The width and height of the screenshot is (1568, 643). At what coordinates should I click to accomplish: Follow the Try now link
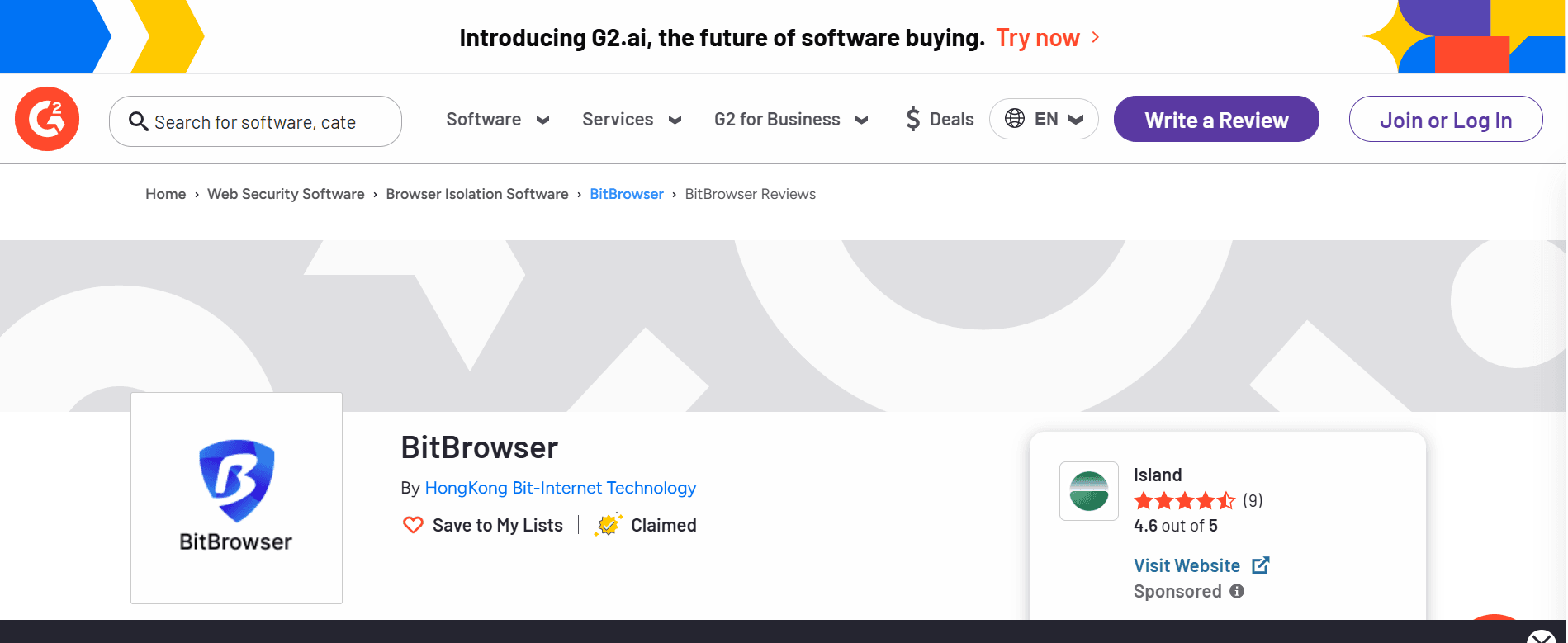1038,37
